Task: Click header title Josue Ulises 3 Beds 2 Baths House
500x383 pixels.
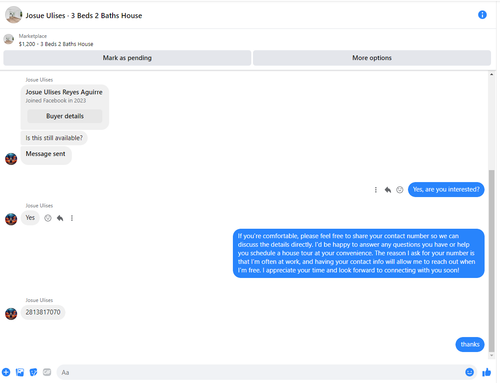Action: click(84, 15)
